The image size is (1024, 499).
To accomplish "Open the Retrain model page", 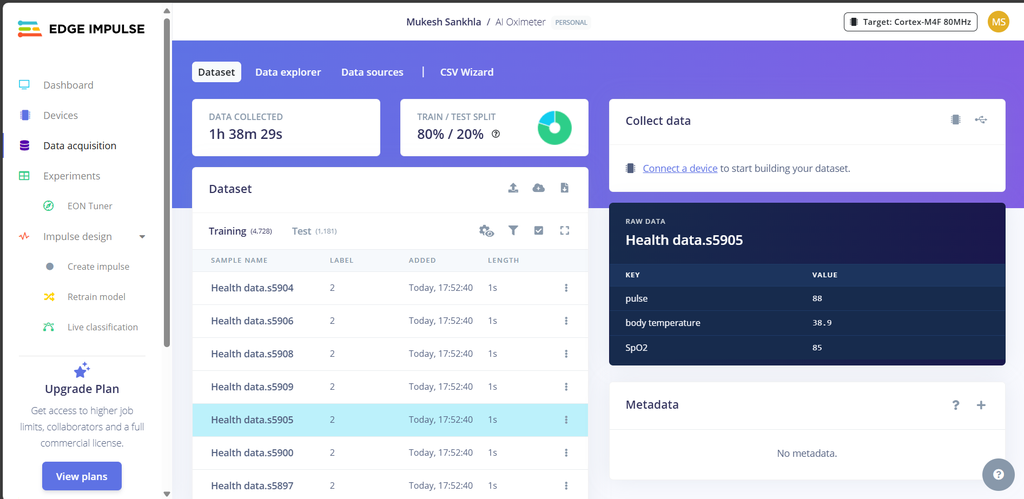I will (96, 297).
